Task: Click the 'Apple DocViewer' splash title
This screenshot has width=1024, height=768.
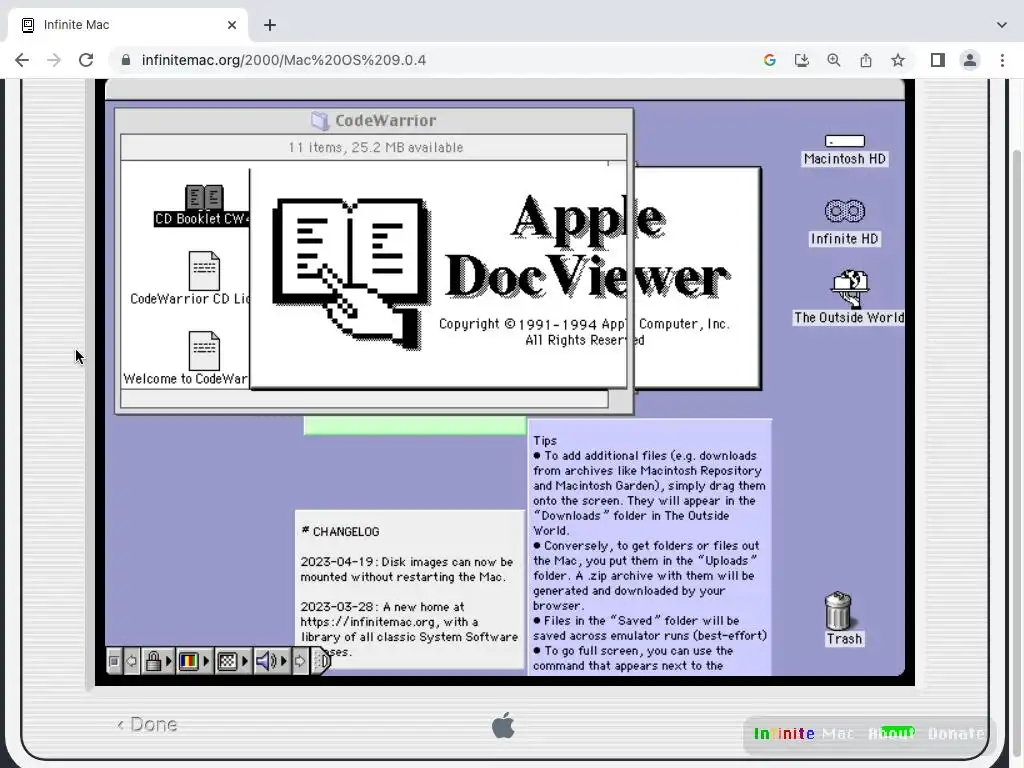Action: (586, 247)
